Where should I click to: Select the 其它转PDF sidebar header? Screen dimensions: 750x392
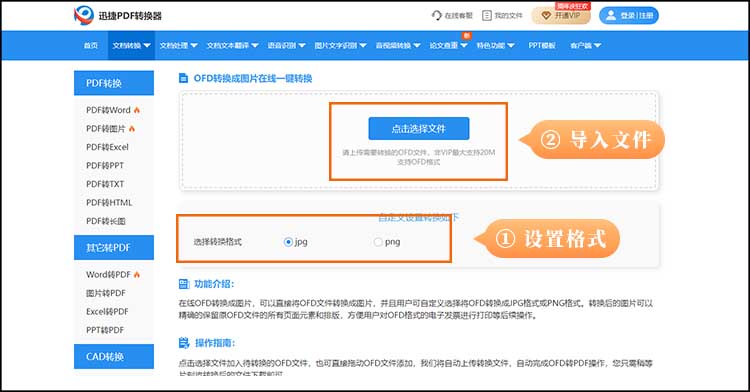114,248
